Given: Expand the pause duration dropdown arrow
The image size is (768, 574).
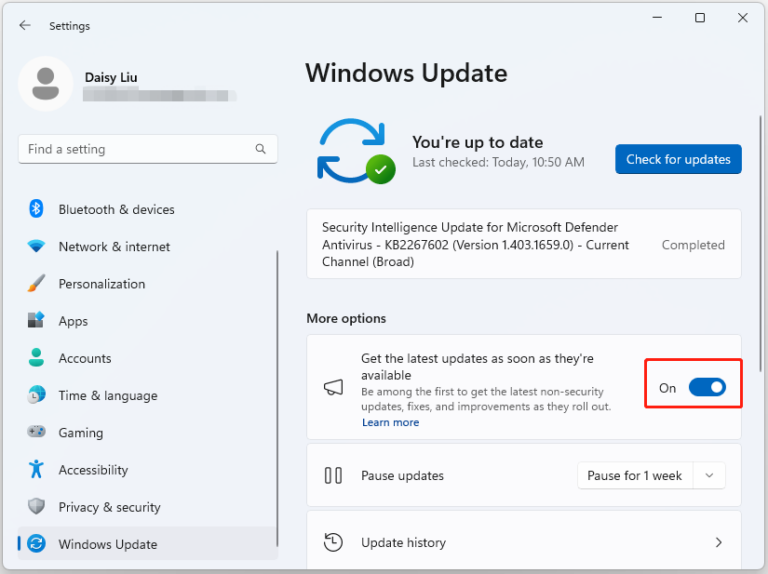Looking at the screenshot, I should (709, 476).
